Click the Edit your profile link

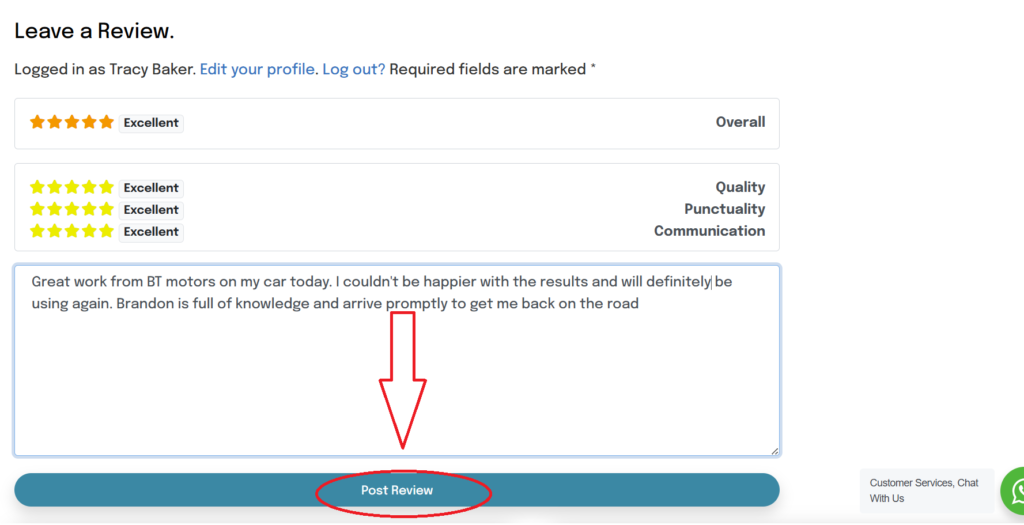258,69
